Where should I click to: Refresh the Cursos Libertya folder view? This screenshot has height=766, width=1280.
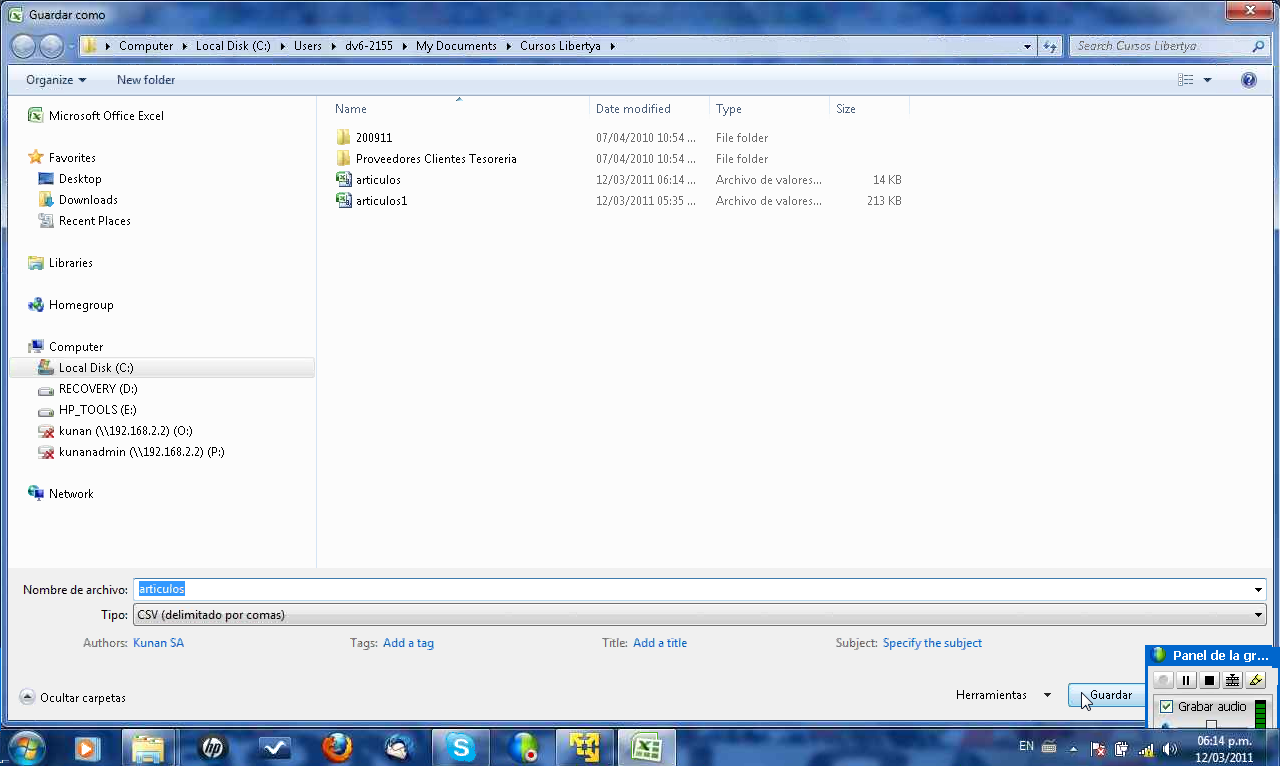pyautogui.click(x=1050, y=46)
